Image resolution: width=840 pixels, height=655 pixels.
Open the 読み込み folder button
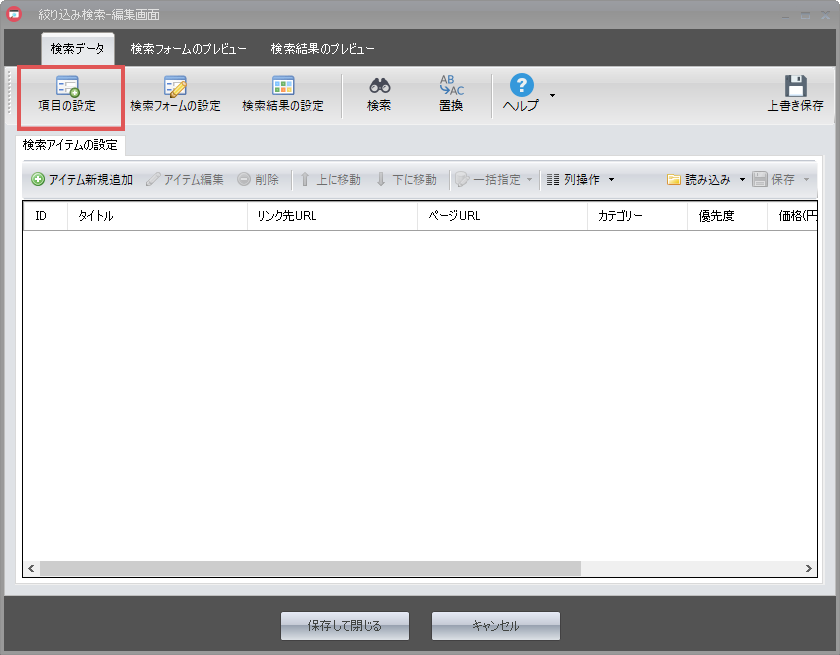pyautogui.click(x=700, y=180)
